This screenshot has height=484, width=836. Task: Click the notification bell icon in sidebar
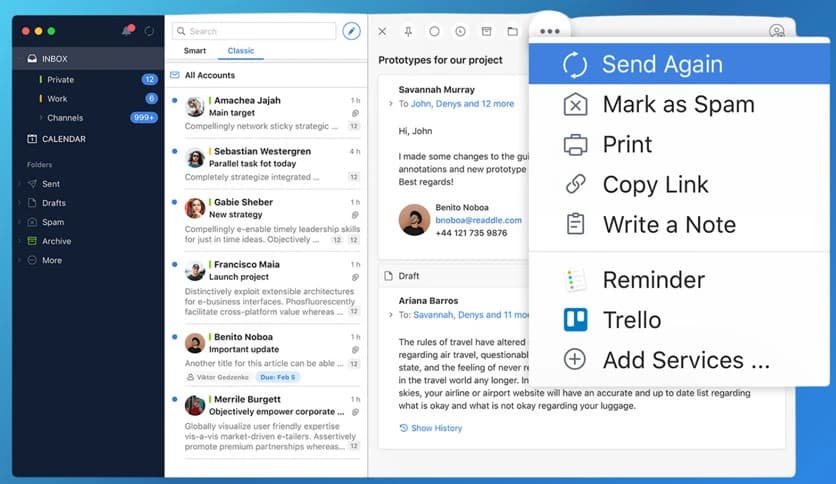coord(127,30)
